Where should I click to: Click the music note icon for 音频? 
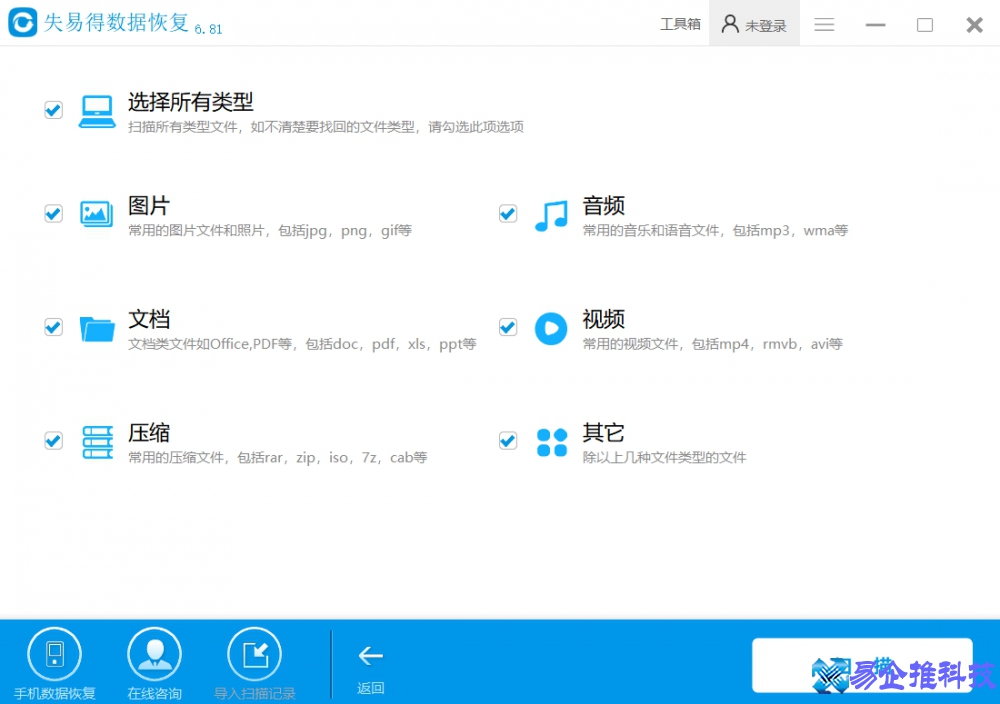(551, 213)
